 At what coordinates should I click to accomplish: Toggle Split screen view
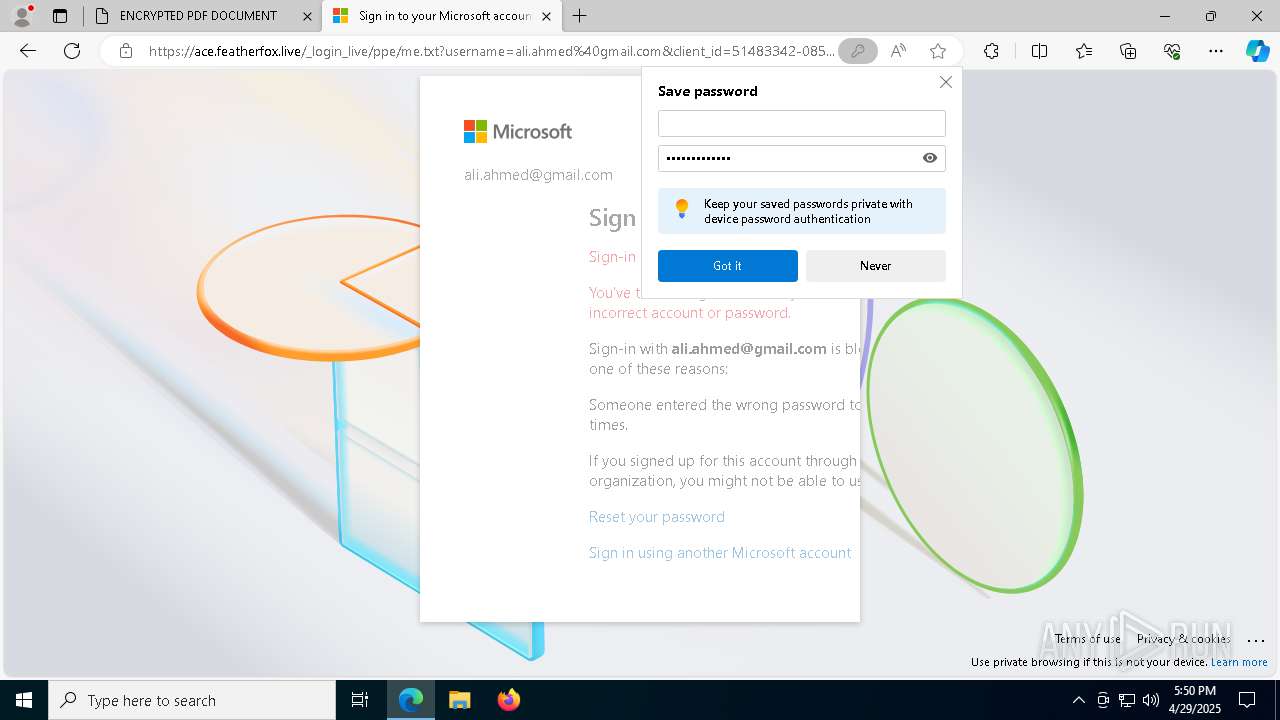tap(1039, 51)
